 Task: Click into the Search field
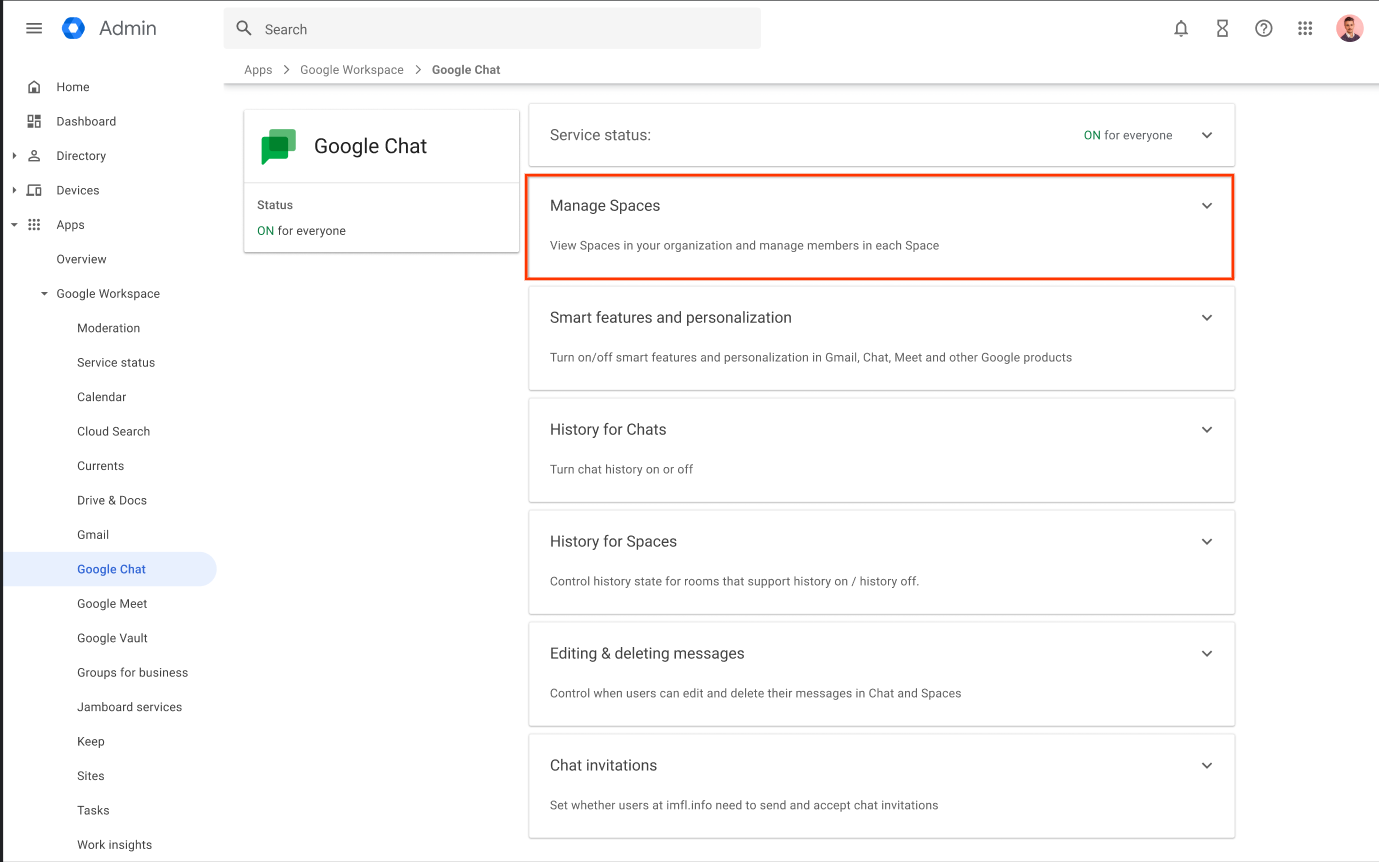pos(492,29)
